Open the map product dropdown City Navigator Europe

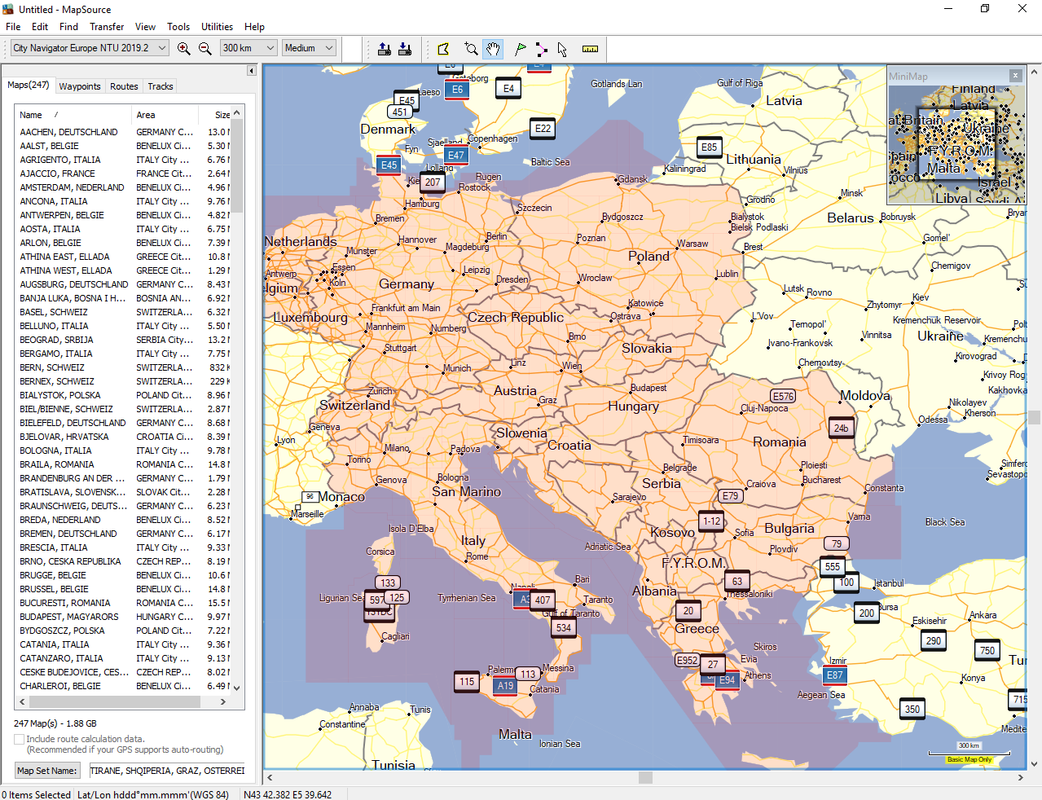click(x=89, y=48)
